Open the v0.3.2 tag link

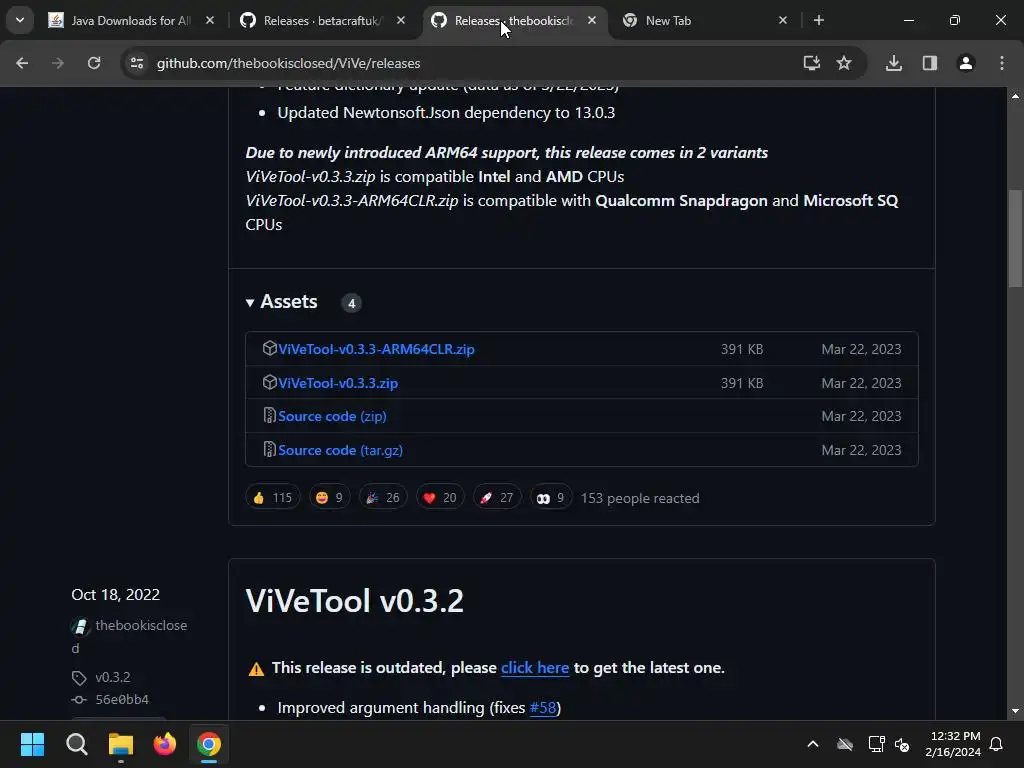tap(112, 677)
